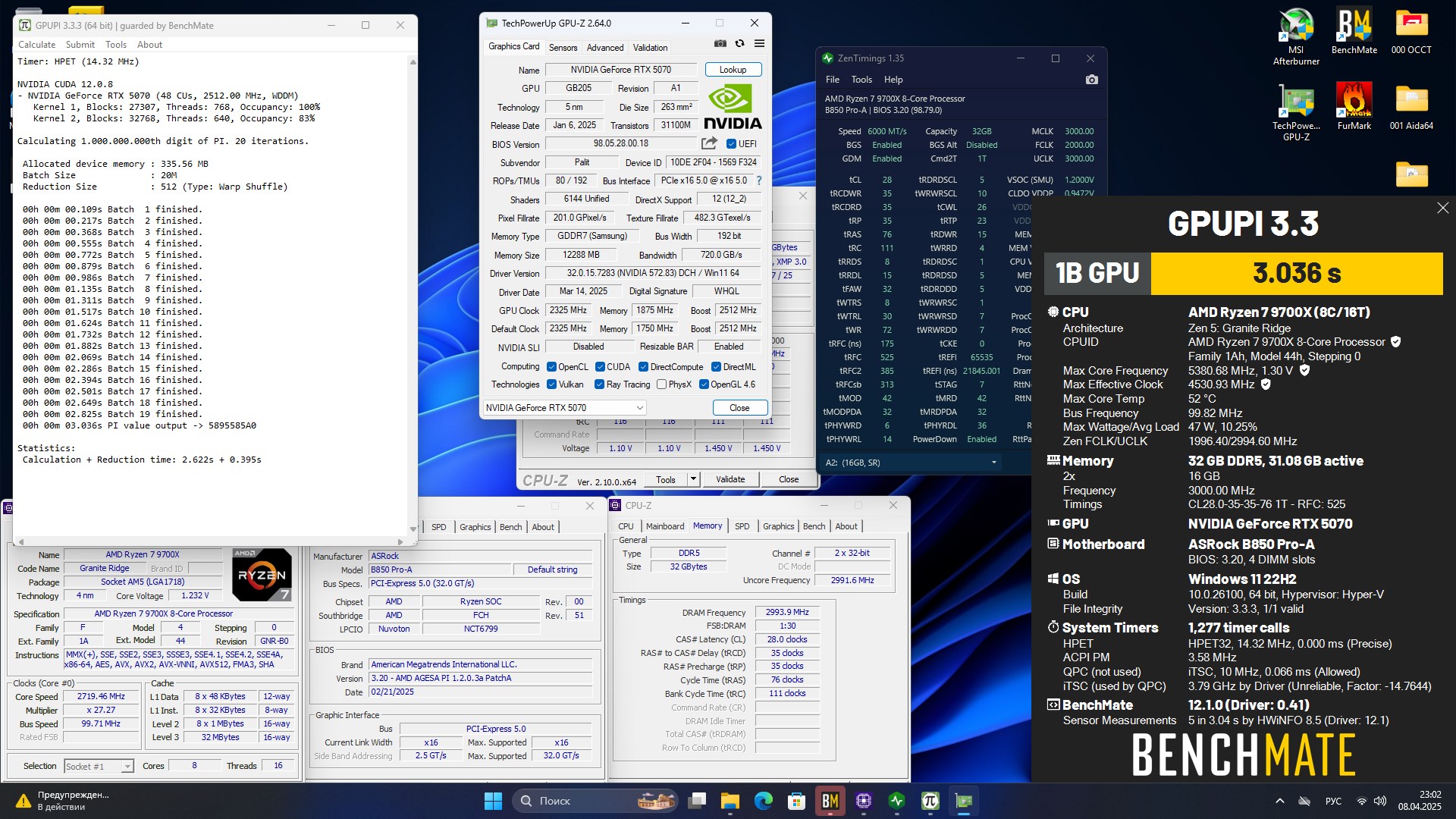Screen dimensions: 1456x819
Task: Toggle the PhysX checkbox
Action: 661,384
